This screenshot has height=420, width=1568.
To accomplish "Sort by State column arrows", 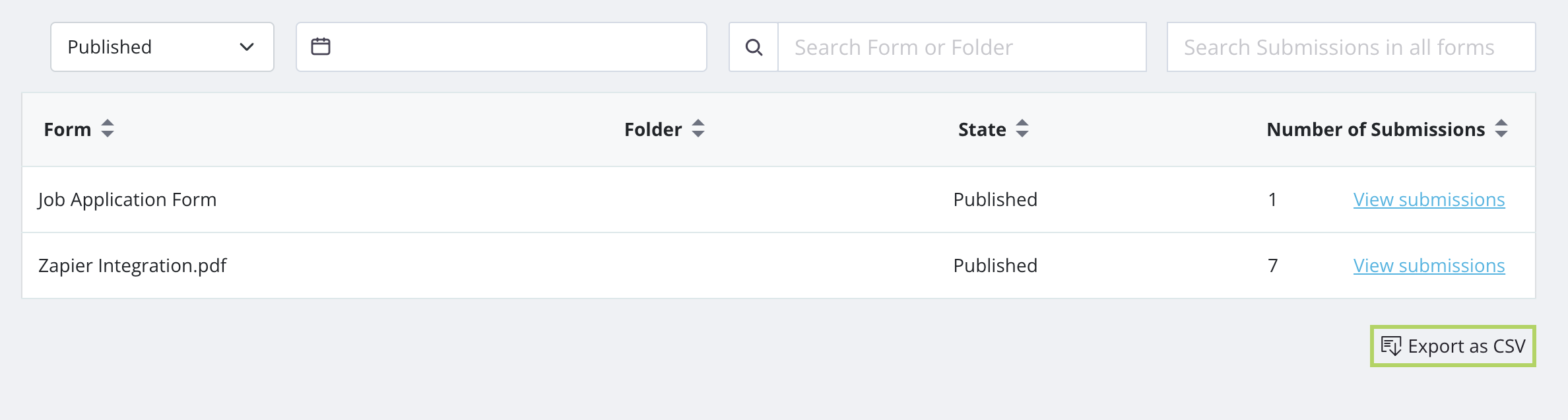I will point(1022,129).
